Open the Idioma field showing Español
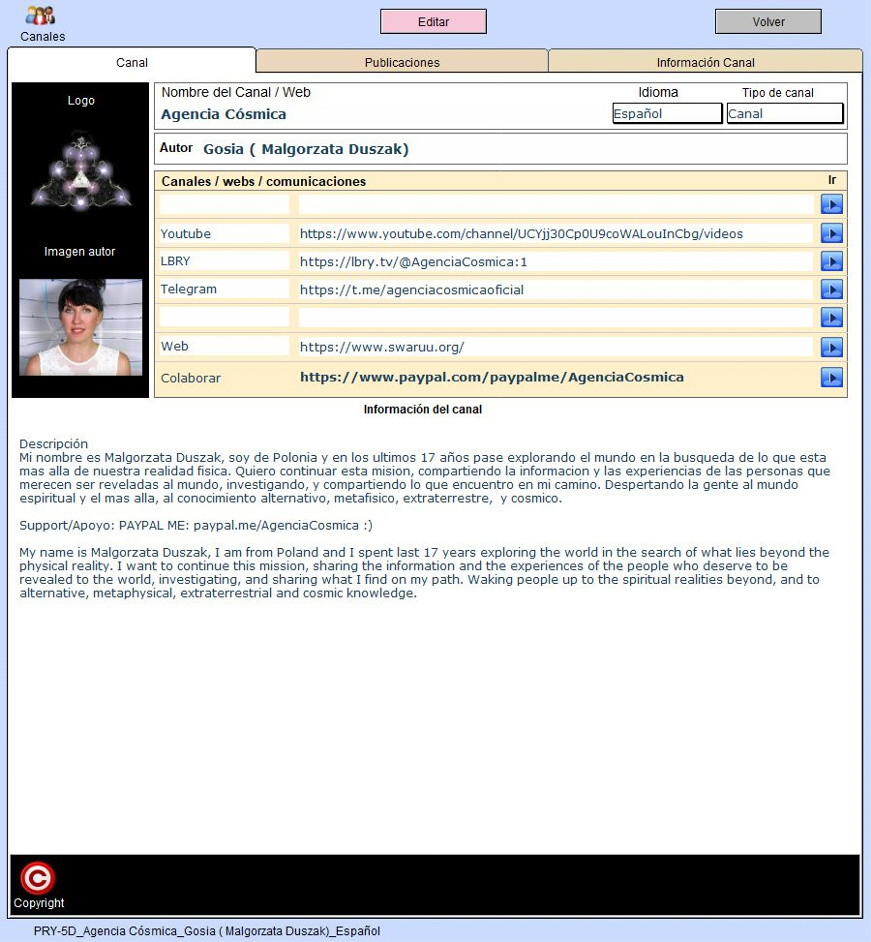 666,114
